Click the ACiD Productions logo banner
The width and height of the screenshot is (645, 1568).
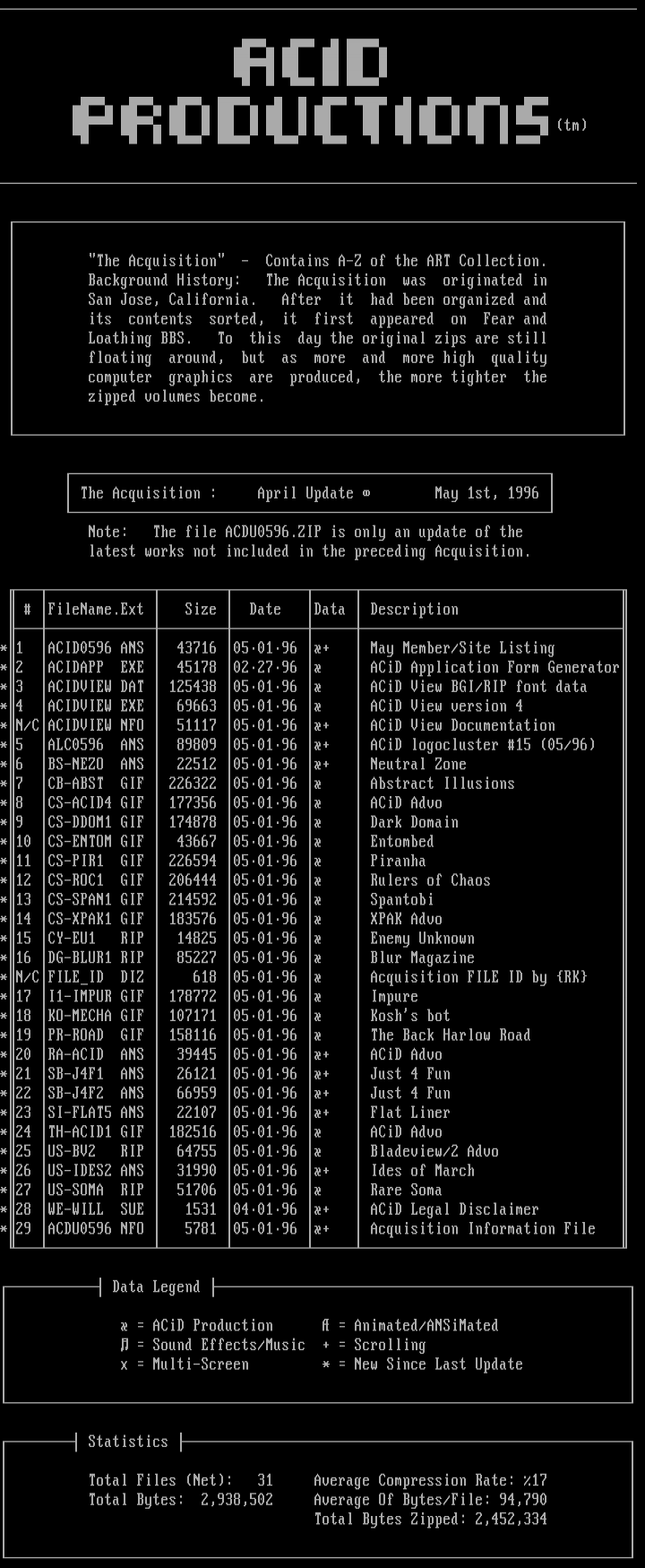click(311, 91)
